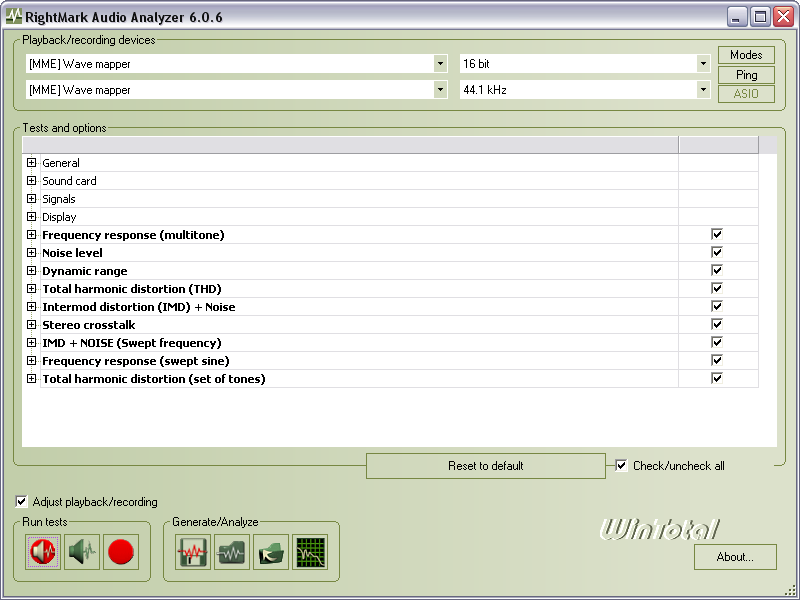Expand Frequency response (swept sine) node
Screen dimensions: 800x600
click(x=32, y=360)
